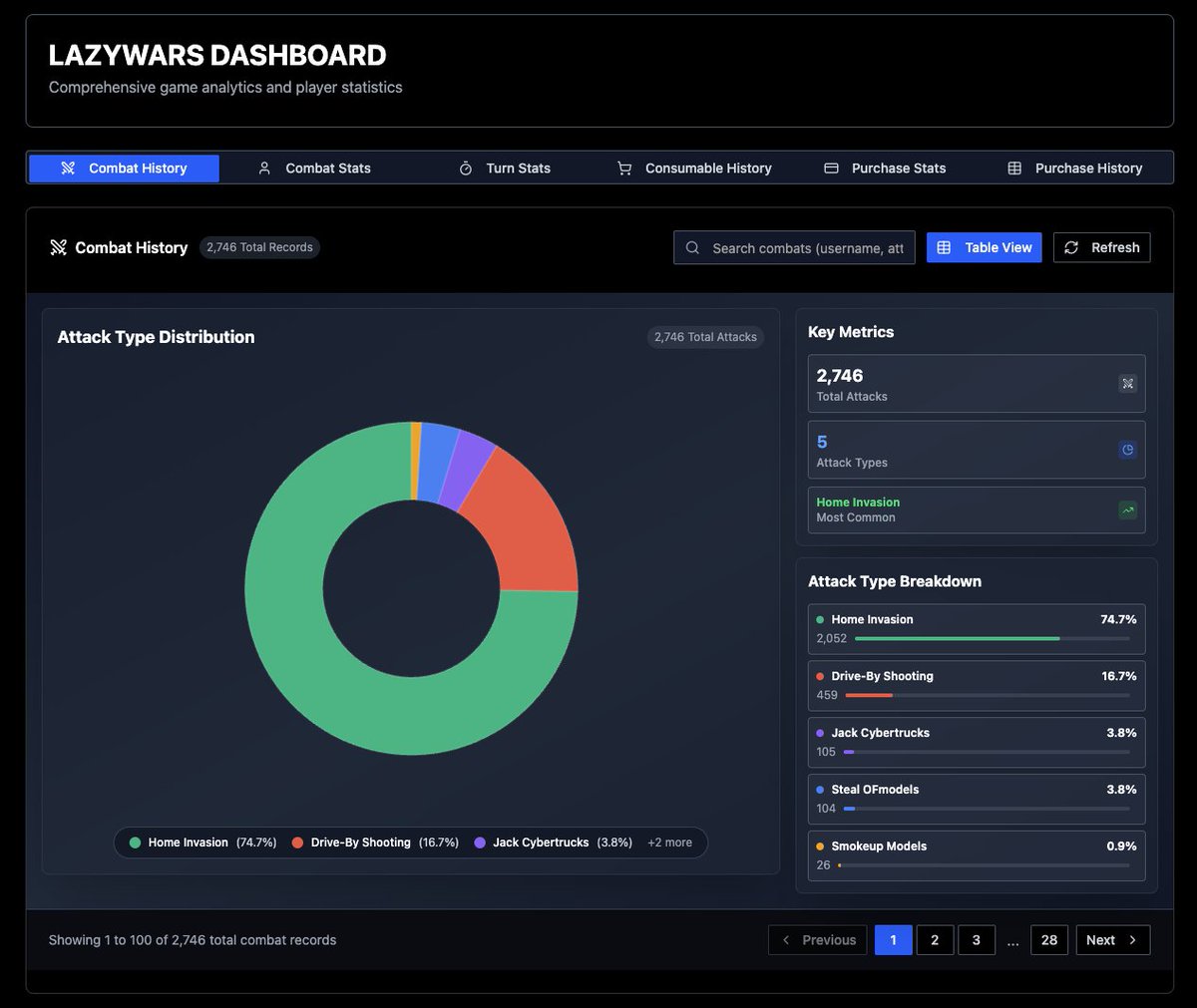Click crossed swords icon in Combat History tab
The image size is (1197, 1008).
68,168
